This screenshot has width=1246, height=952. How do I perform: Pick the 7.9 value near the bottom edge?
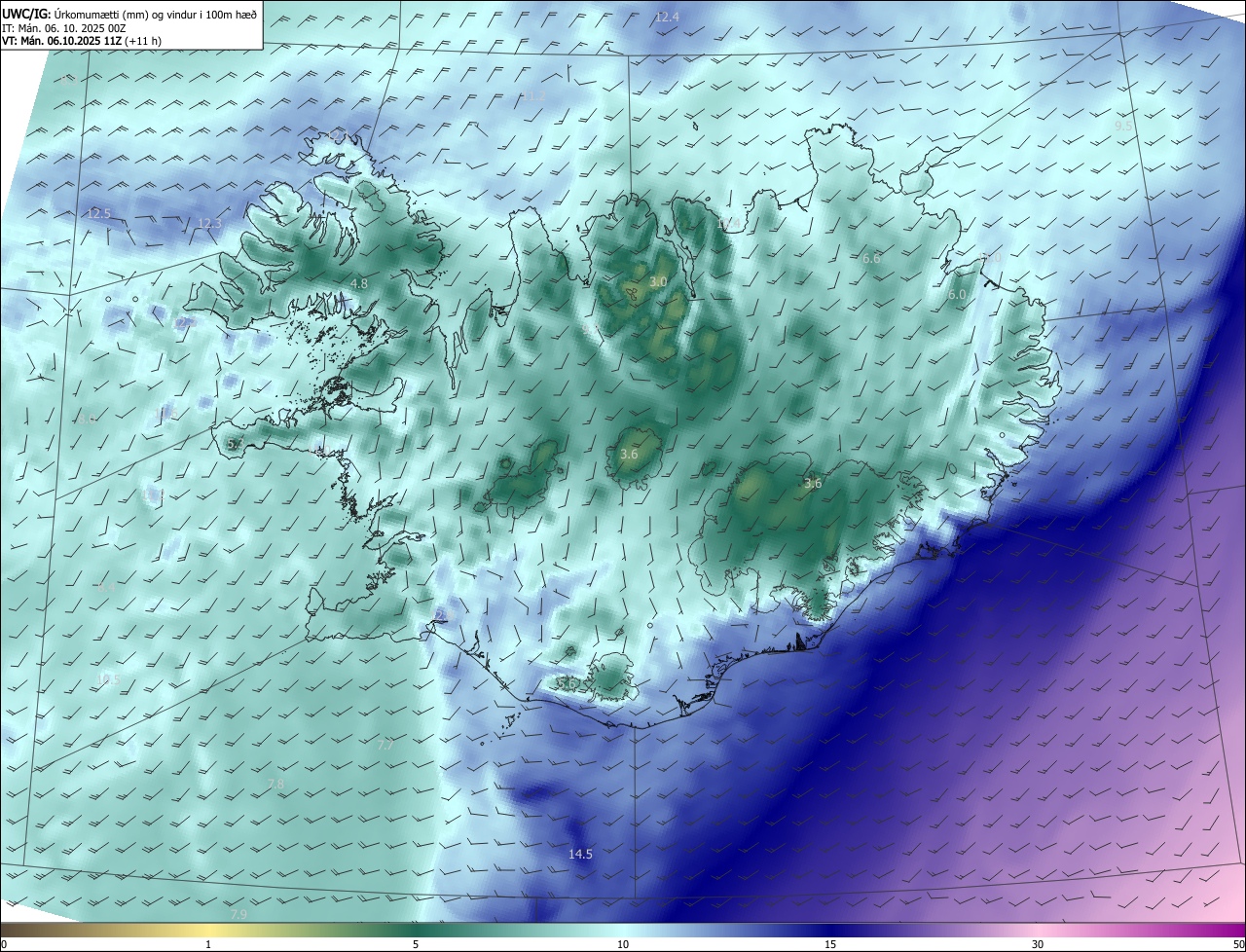[238, 915]
